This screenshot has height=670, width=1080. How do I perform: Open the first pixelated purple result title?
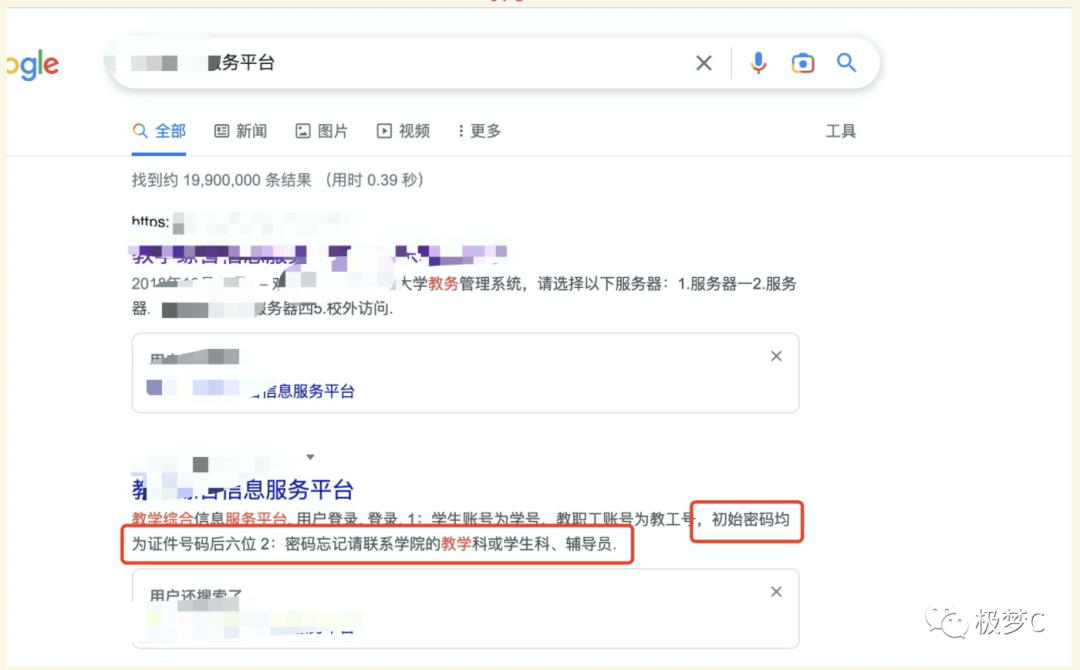(x=319, y=255)
